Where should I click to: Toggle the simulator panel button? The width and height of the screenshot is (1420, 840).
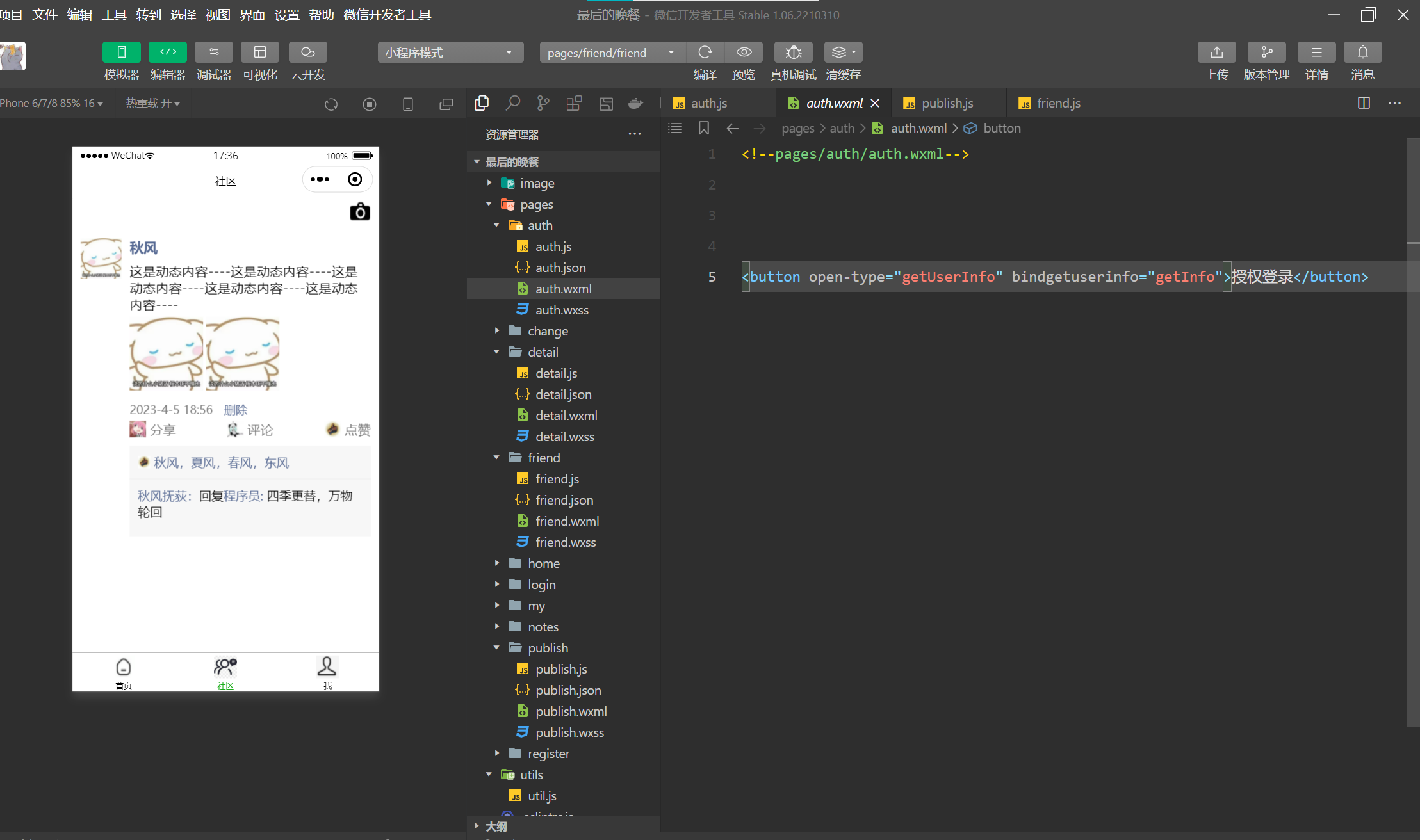coord(121,52)
